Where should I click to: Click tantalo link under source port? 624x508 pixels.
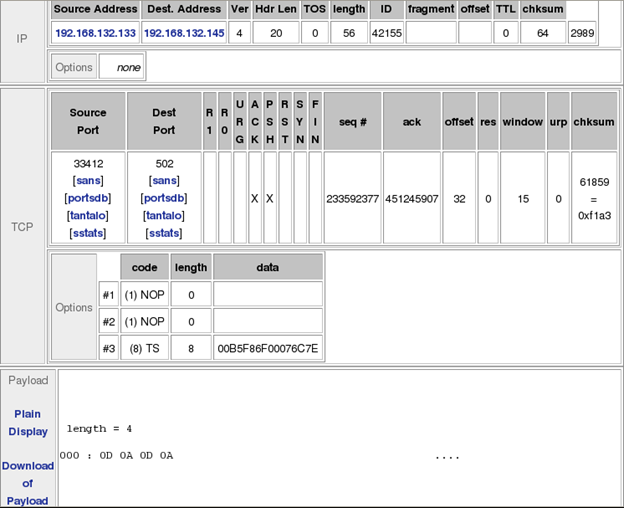(88, 216)
